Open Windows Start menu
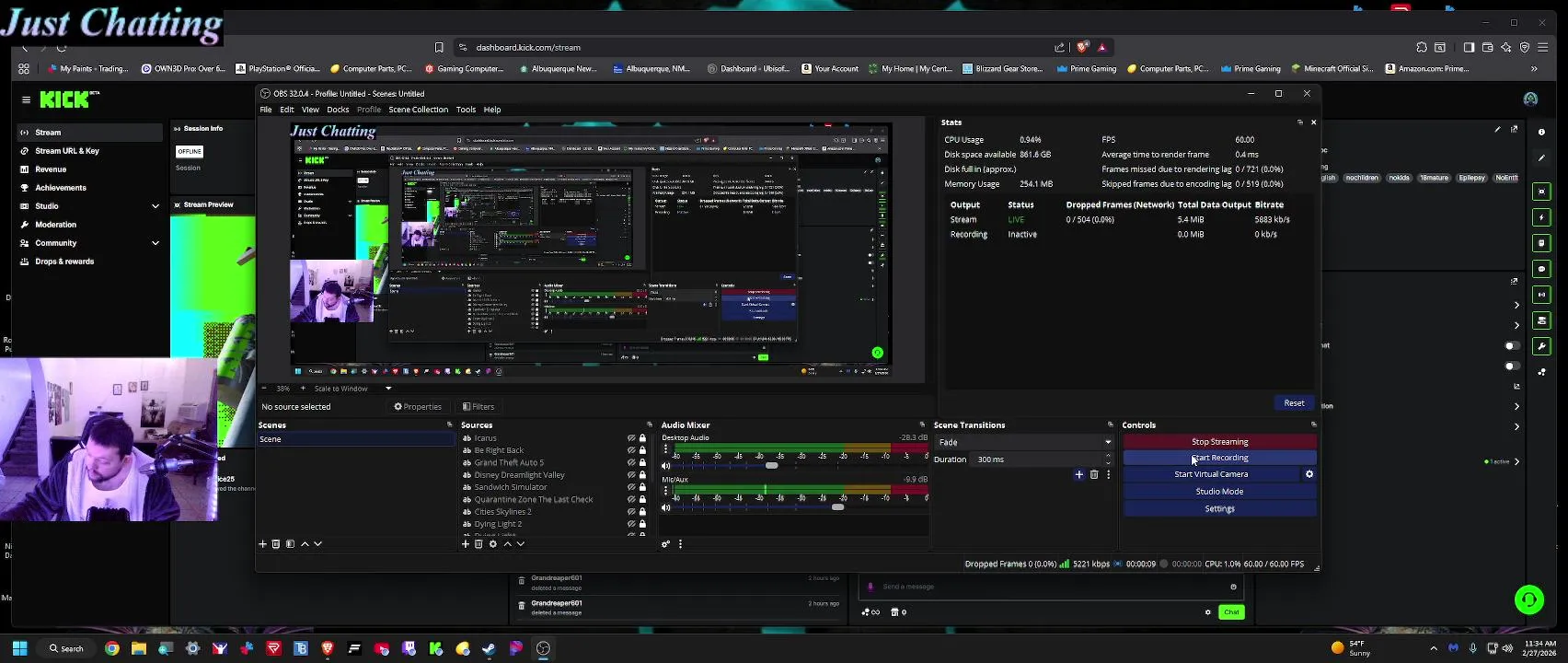 coord(19,648)
